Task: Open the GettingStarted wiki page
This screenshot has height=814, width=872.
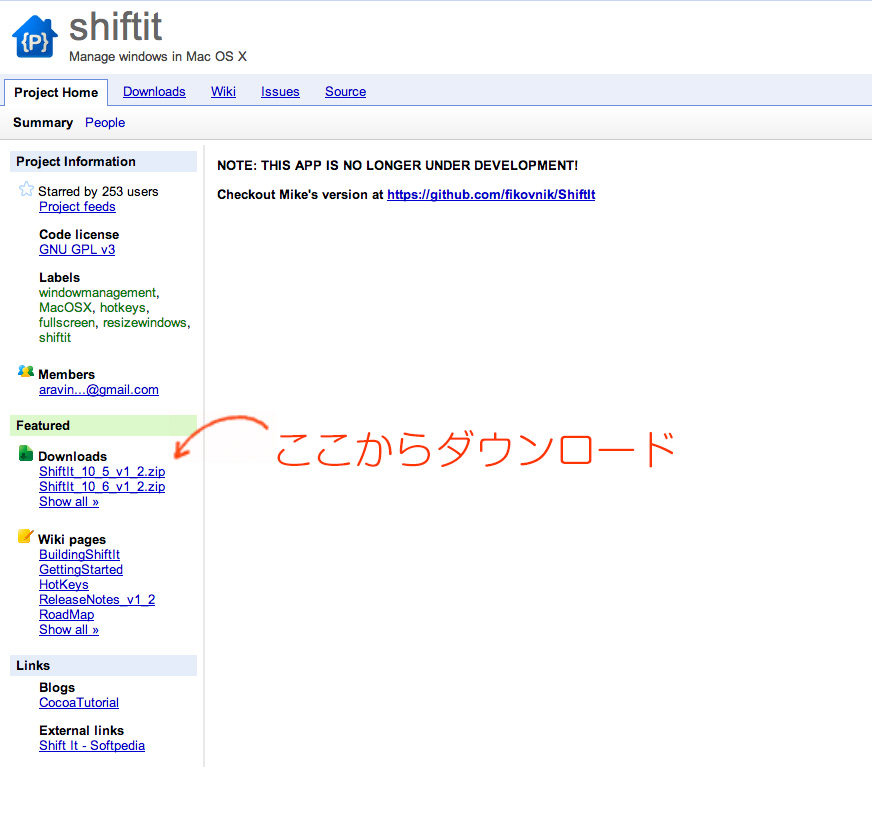Action: [x=81, y=569]
